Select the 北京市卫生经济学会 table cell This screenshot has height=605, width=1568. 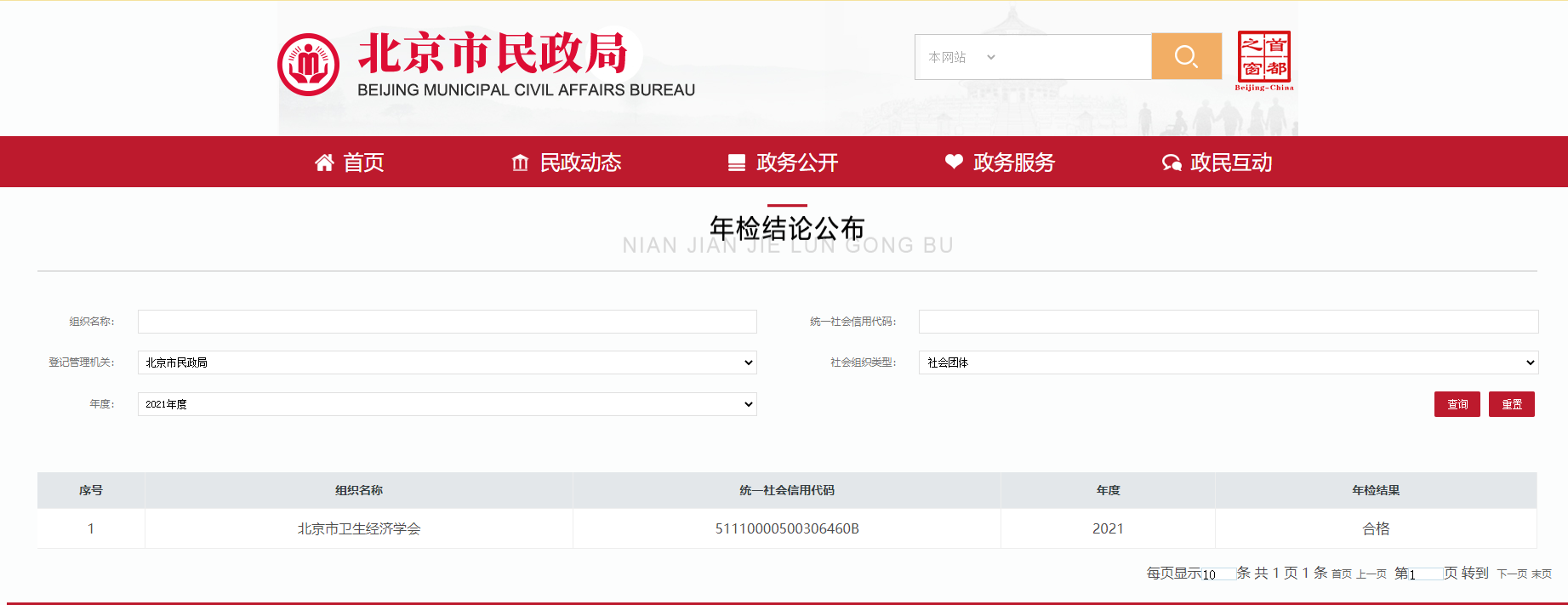(359, 528)
